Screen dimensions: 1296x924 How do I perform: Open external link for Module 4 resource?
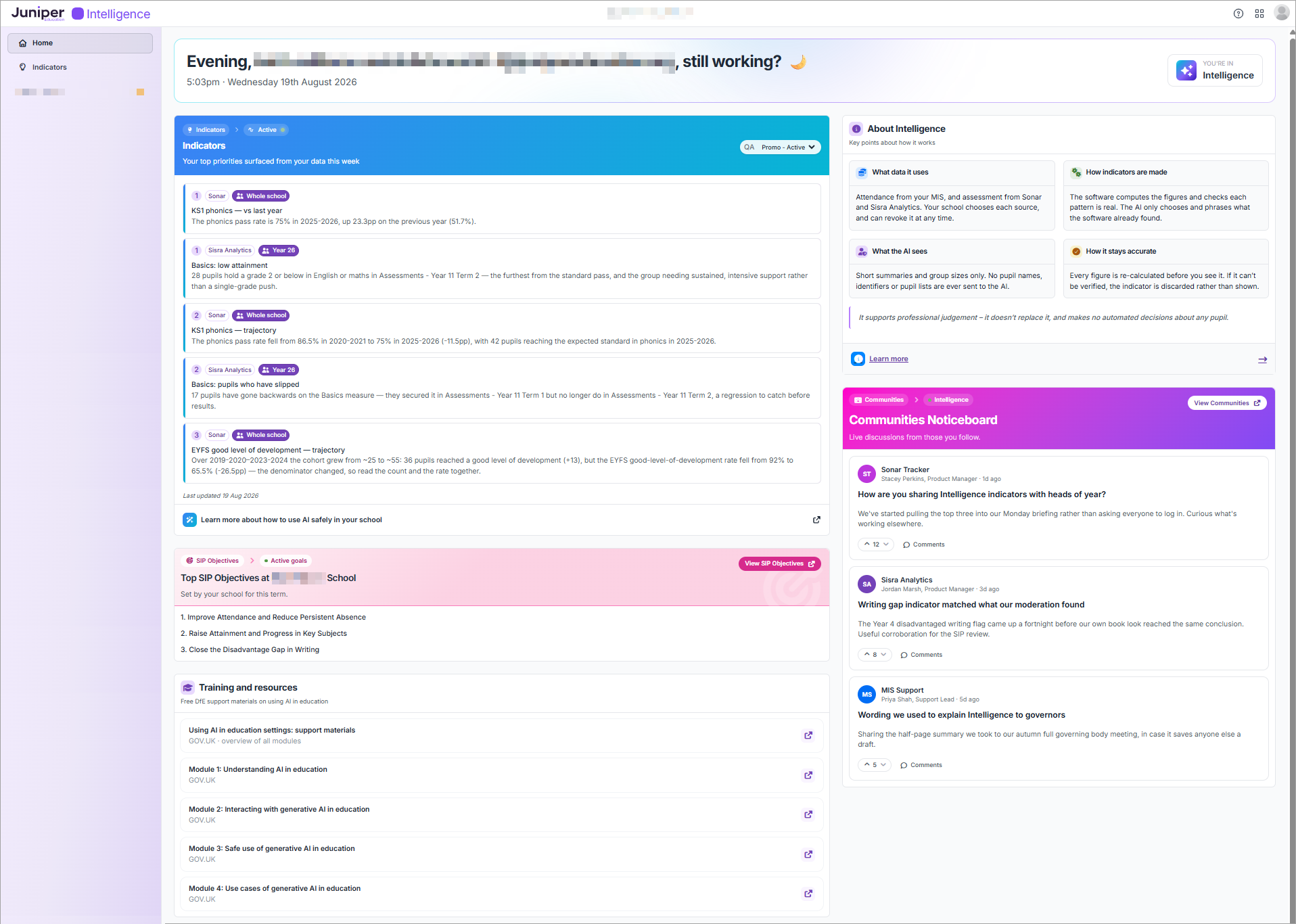[x=808, y=894]
